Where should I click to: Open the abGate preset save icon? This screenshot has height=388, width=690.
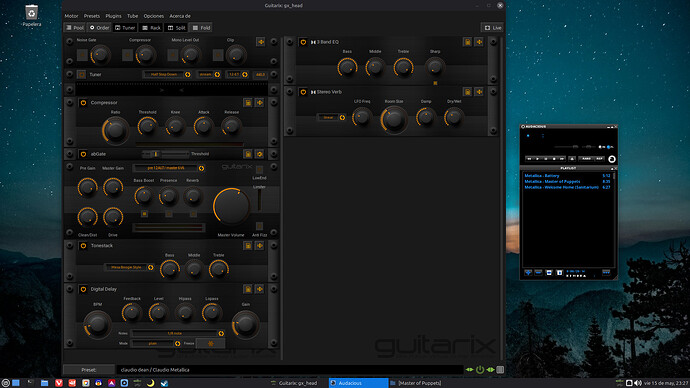(248, 154)
